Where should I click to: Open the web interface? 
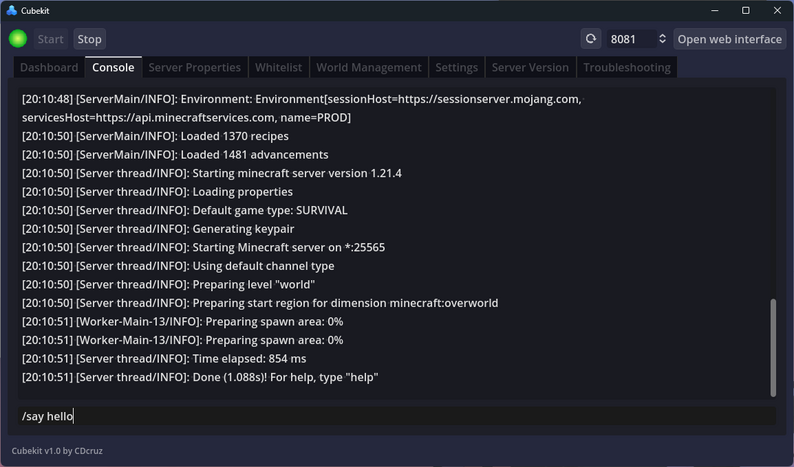pyautogui.click(x=729, y=39)
